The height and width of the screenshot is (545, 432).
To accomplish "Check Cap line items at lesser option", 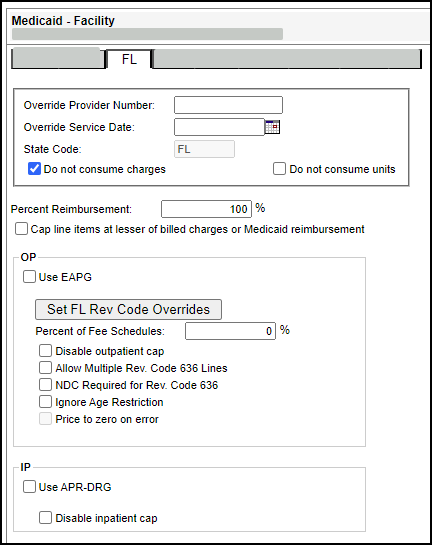I will click(21, 229).
